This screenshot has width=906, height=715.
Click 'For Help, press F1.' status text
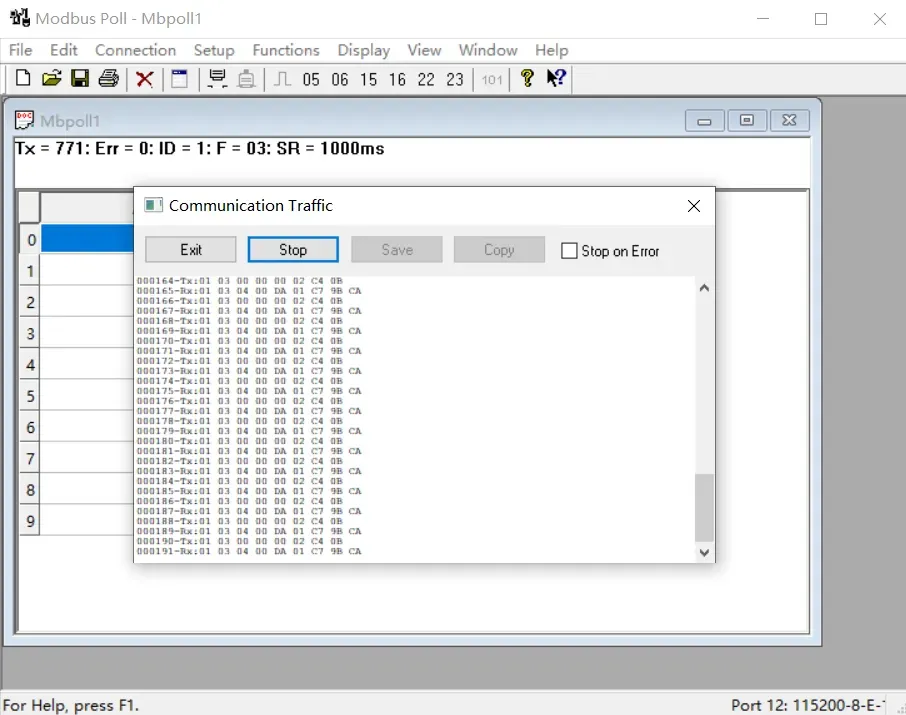click(70, 706)
